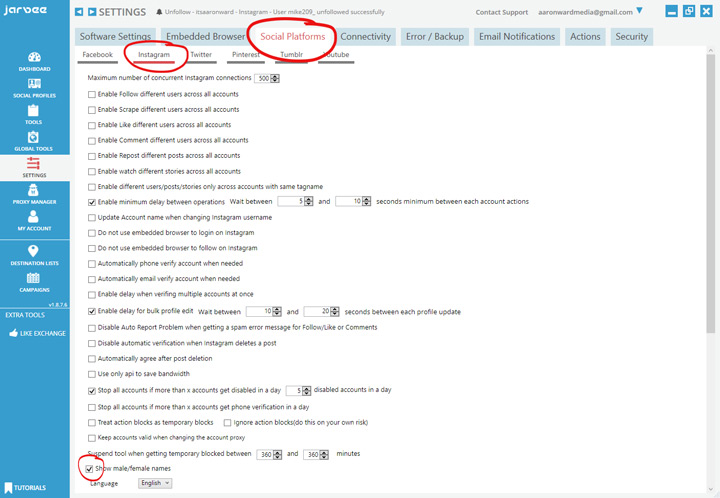Adjust concurrent Instagram connections stepper

click(275, 78)
